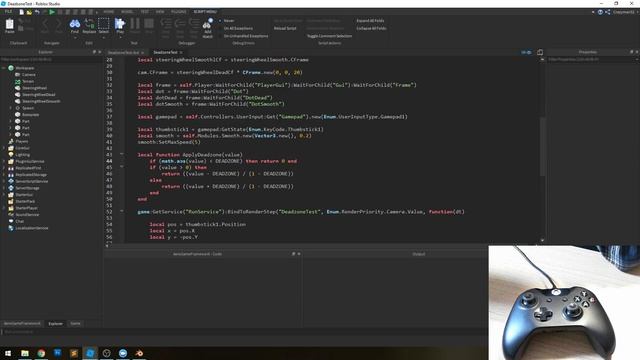Click Reload Script
This screenshot has height=360, width=640.
tap(285, 28)
